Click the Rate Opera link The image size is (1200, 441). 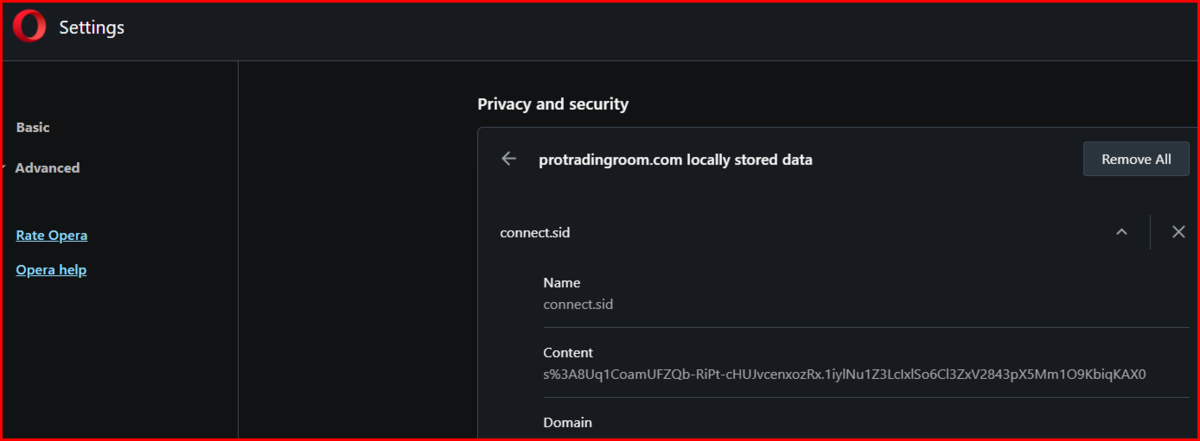pyautogui.click(x=52, y=236)
